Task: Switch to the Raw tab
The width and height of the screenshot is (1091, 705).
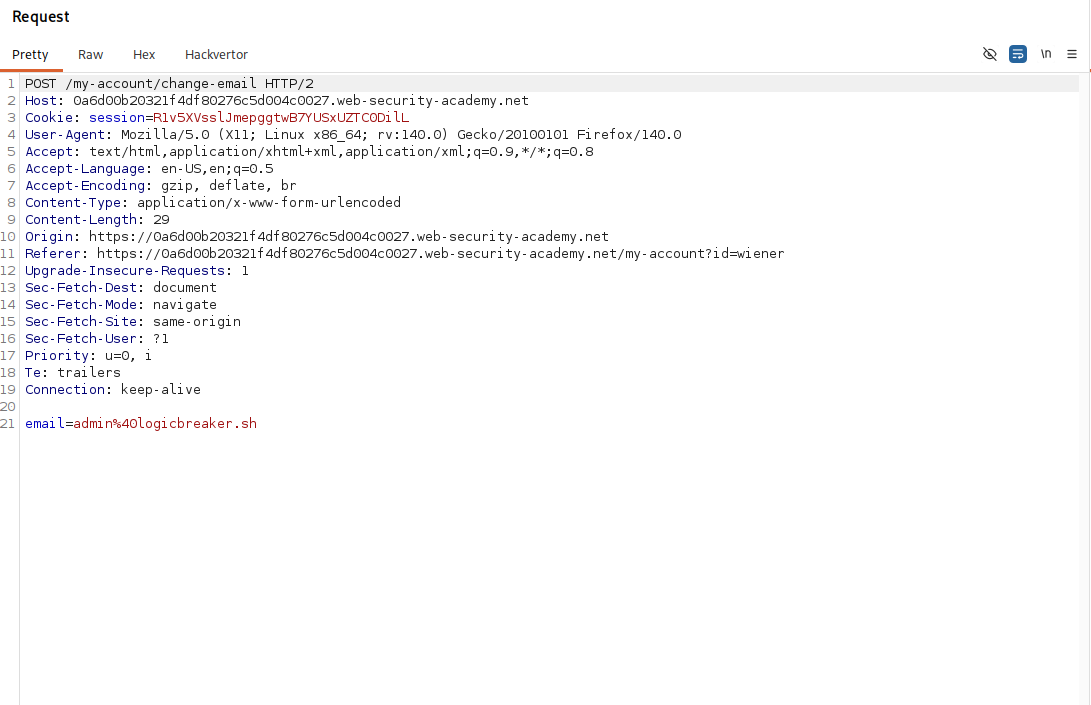Action: pos(90,55)
